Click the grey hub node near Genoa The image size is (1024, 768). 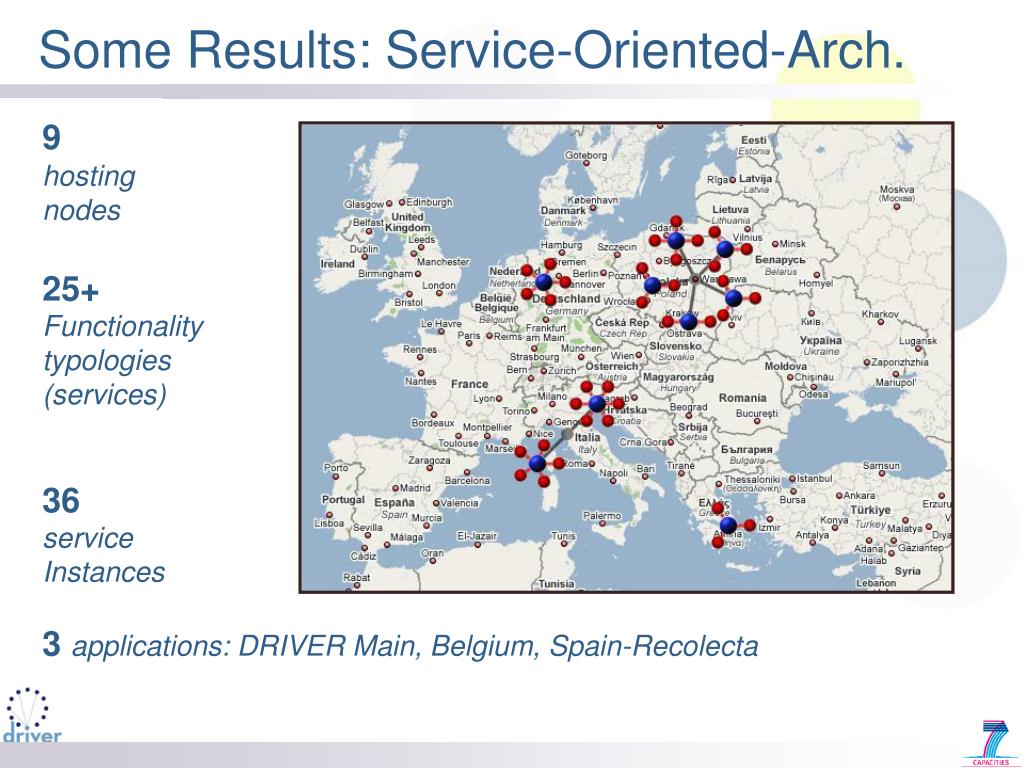pyautogui.click(x=568, y=434)
